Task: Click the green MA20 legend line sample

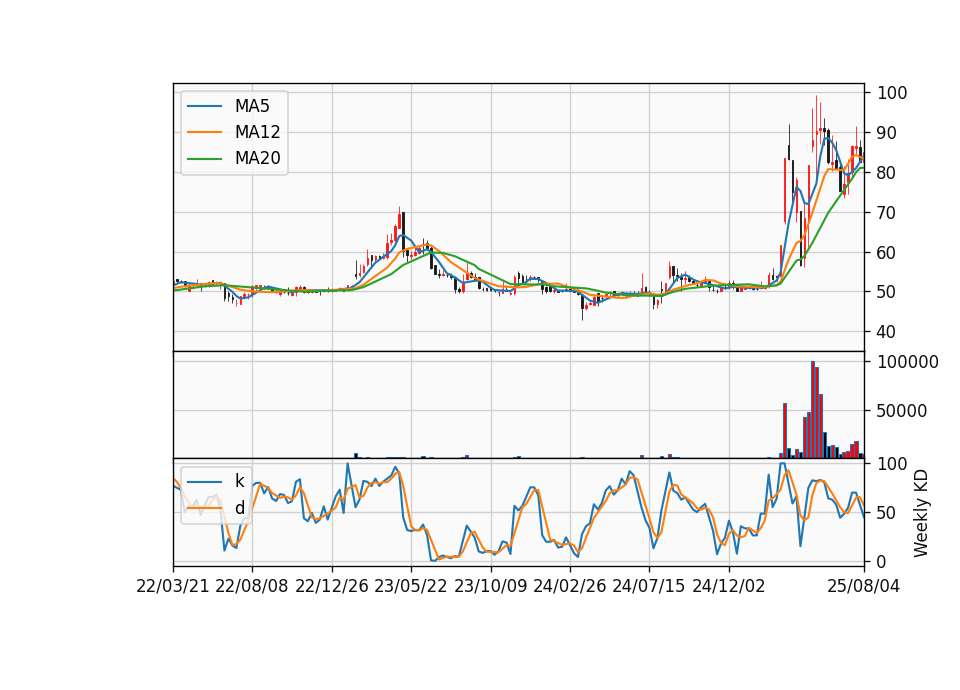Action: point(204,159)
